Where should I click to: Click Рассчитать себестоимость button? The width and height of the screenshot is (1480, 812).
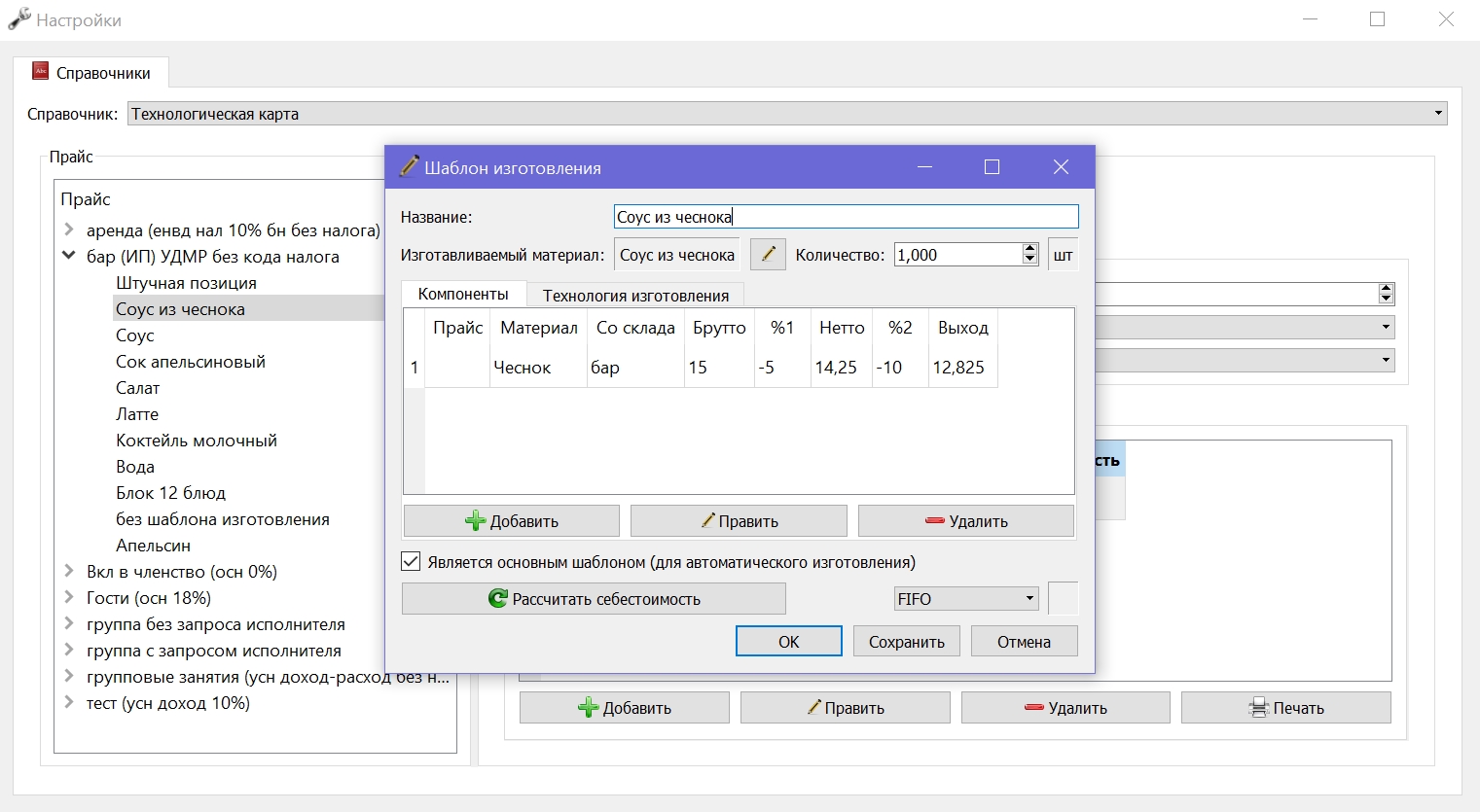click(x=594, y=599)
